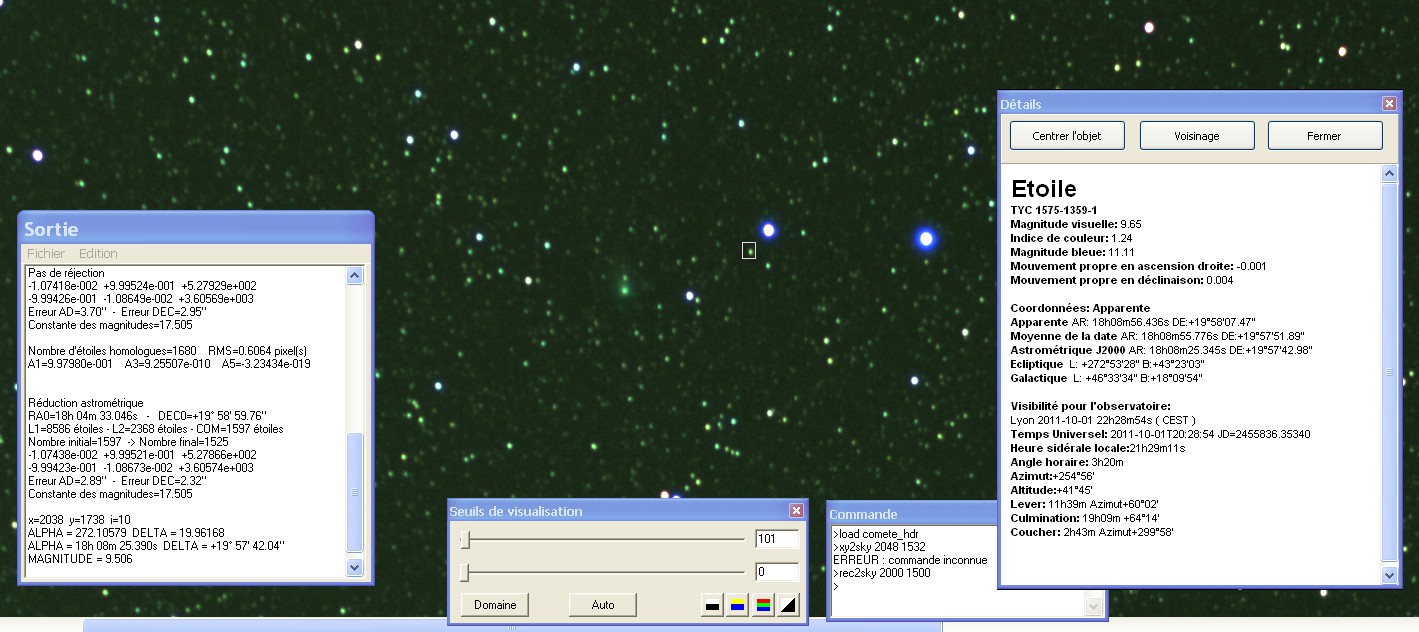The image size is (1419, 632).
Task: Click the Commande window scroll down arrow
Action: point(1092,606)
